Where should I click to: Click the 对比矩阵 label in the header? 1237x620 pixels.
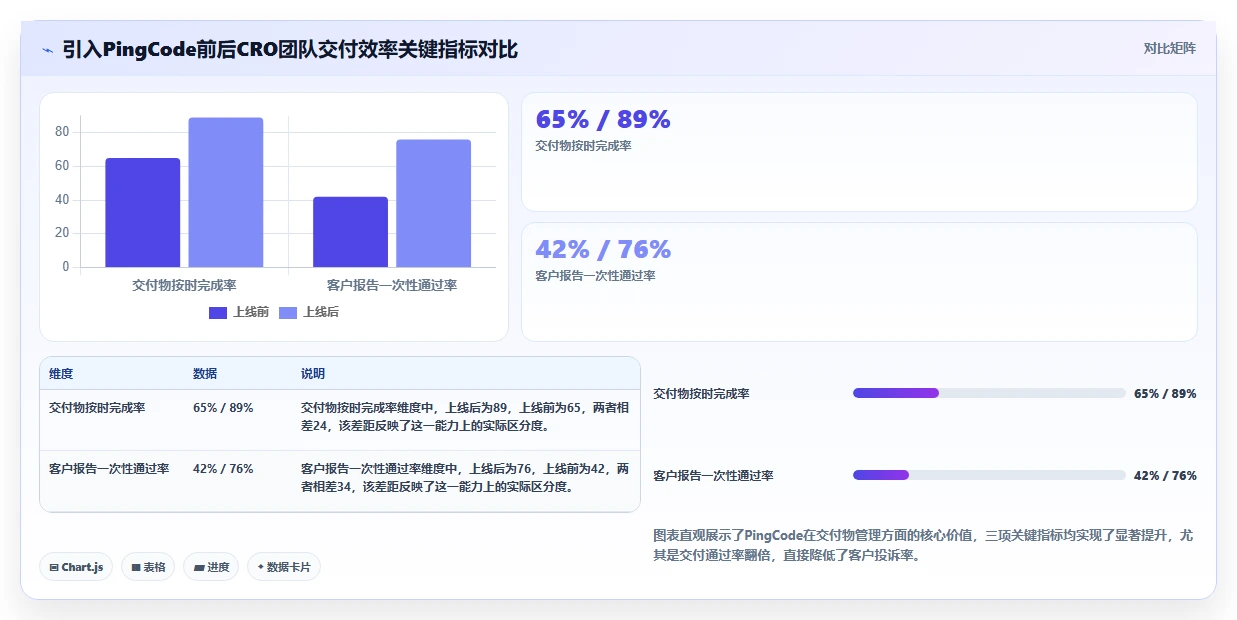1169,48
